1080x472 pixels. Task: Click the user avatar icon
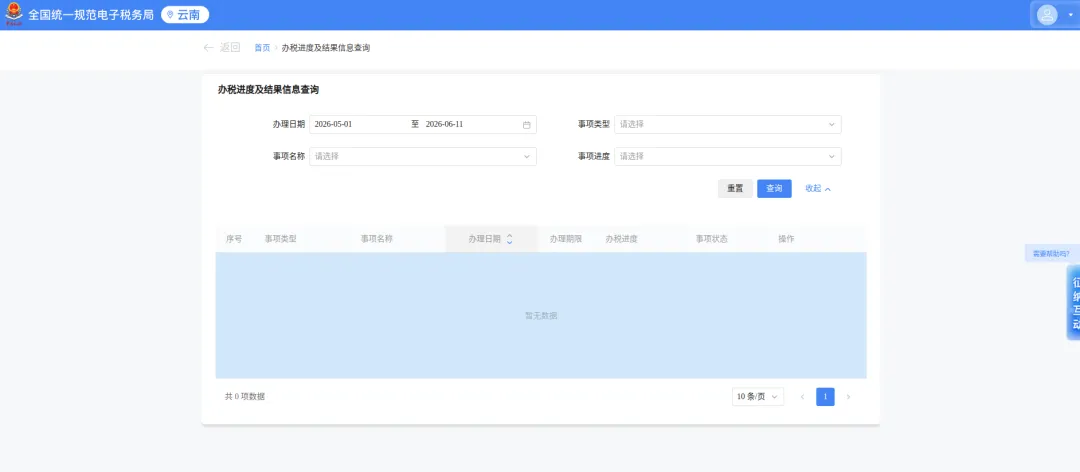tap(1047, 14)
